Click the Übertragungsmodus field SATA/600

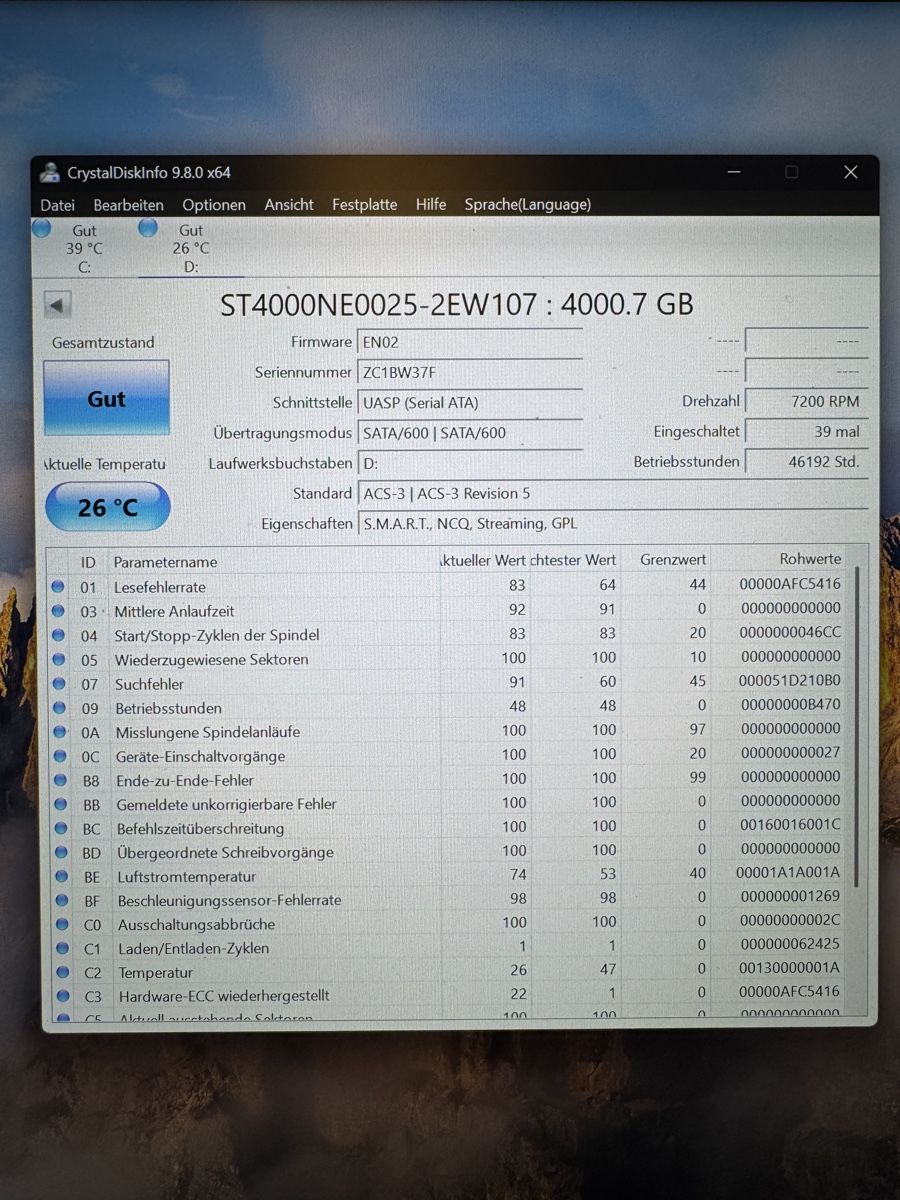(x=470, y=433)
